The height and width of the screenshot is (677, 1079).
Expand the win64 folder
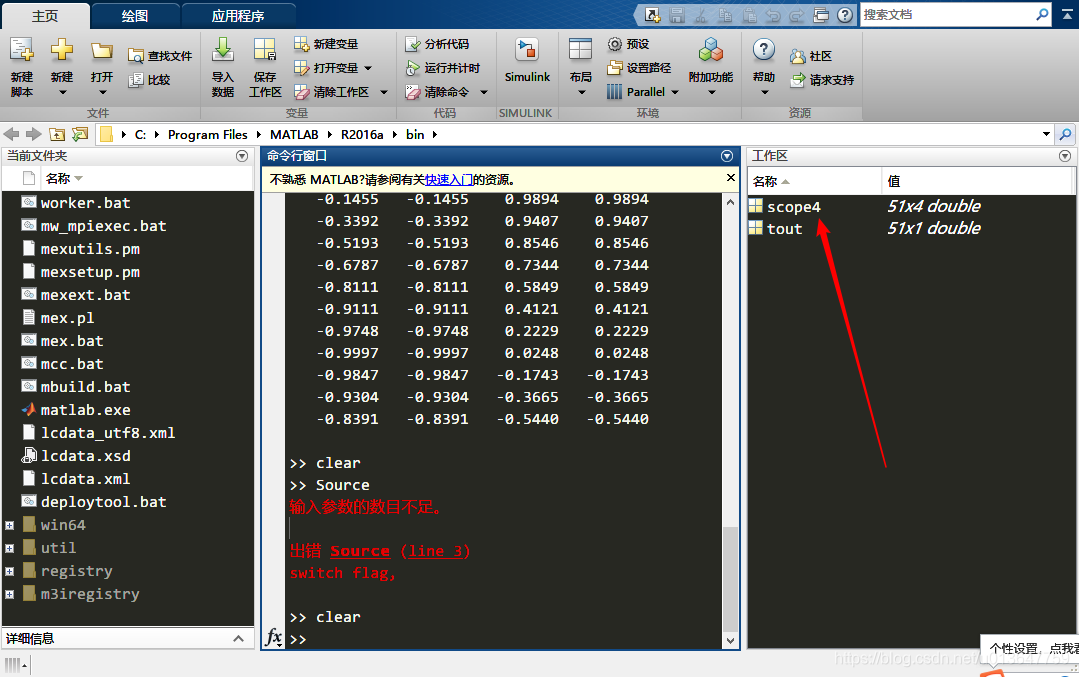(x=10, y=526)
